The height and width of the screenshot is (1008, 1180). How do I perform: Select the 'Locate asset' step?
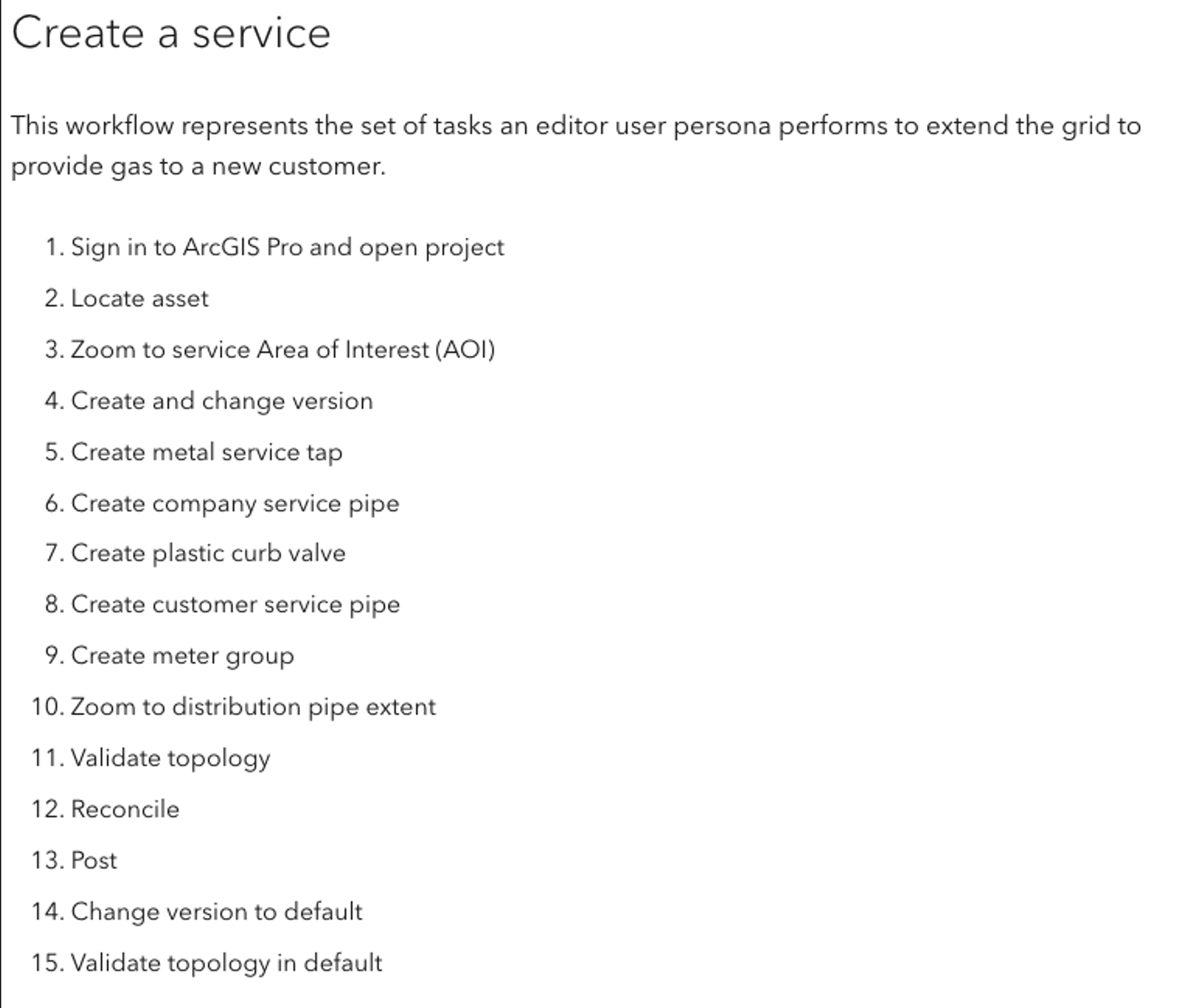point(139,299)
